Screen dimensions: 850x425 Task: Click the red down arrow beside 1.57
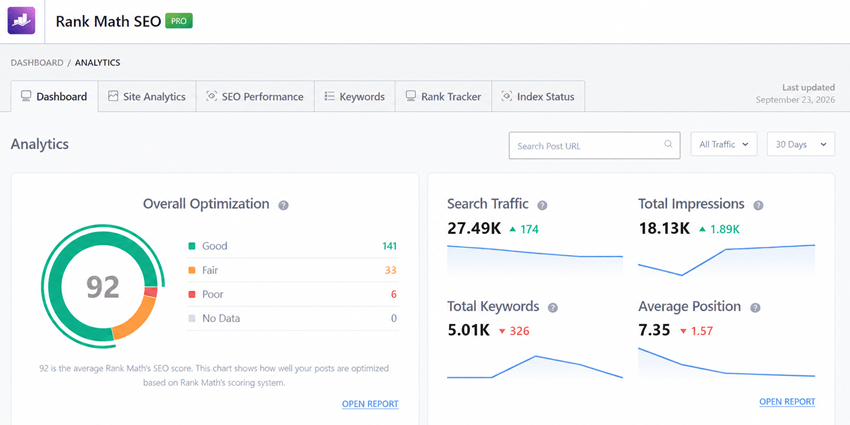[683, 331]
